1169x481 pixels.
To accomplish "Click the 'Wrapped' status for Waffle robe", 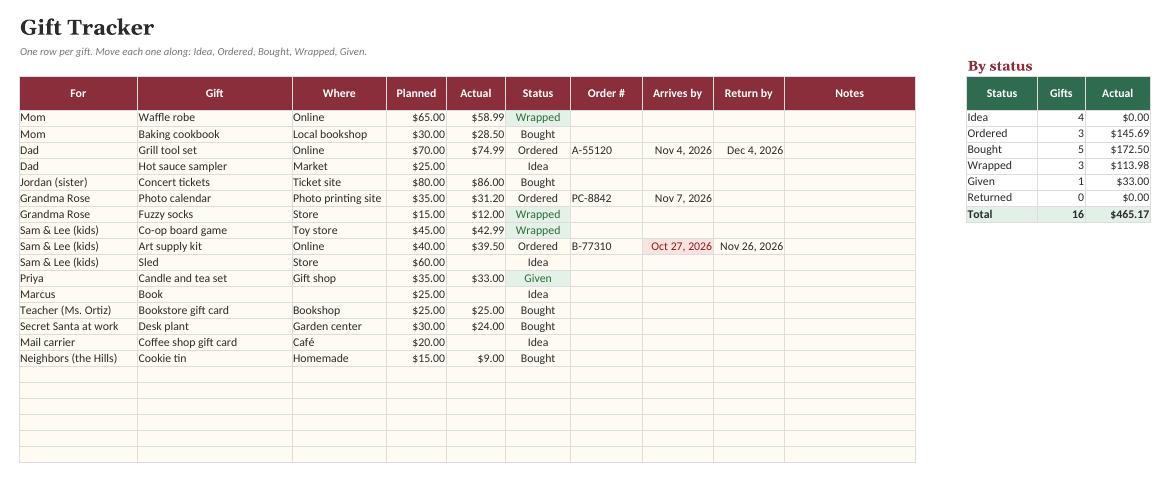I will 538,118.
